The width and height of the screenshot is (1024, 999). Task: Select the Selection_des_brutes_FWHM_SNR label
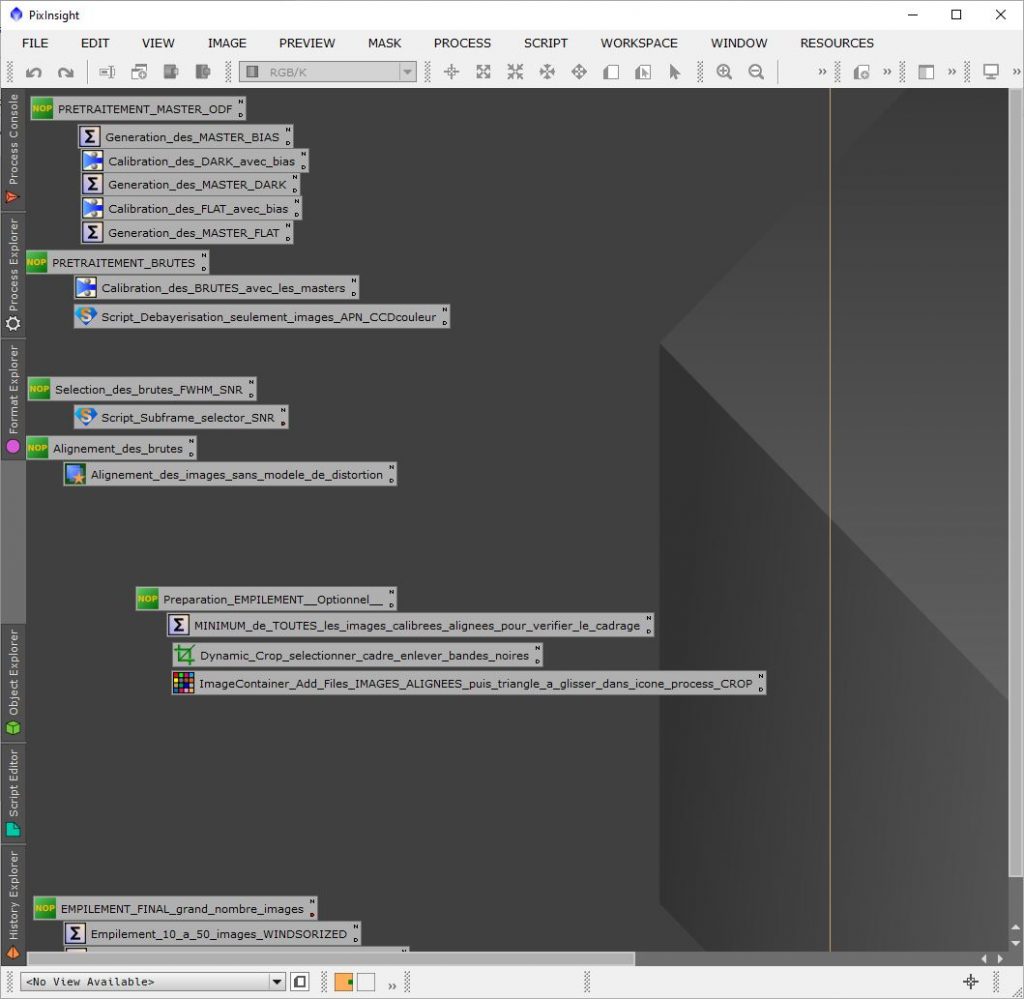pyautogui.click(x=148, y=389)
